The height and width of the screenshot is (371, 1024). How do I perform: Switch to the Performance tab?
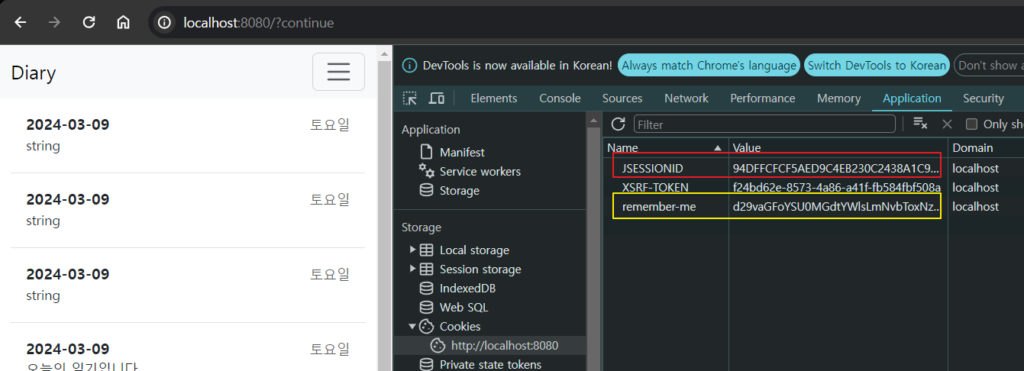[763, 99]
